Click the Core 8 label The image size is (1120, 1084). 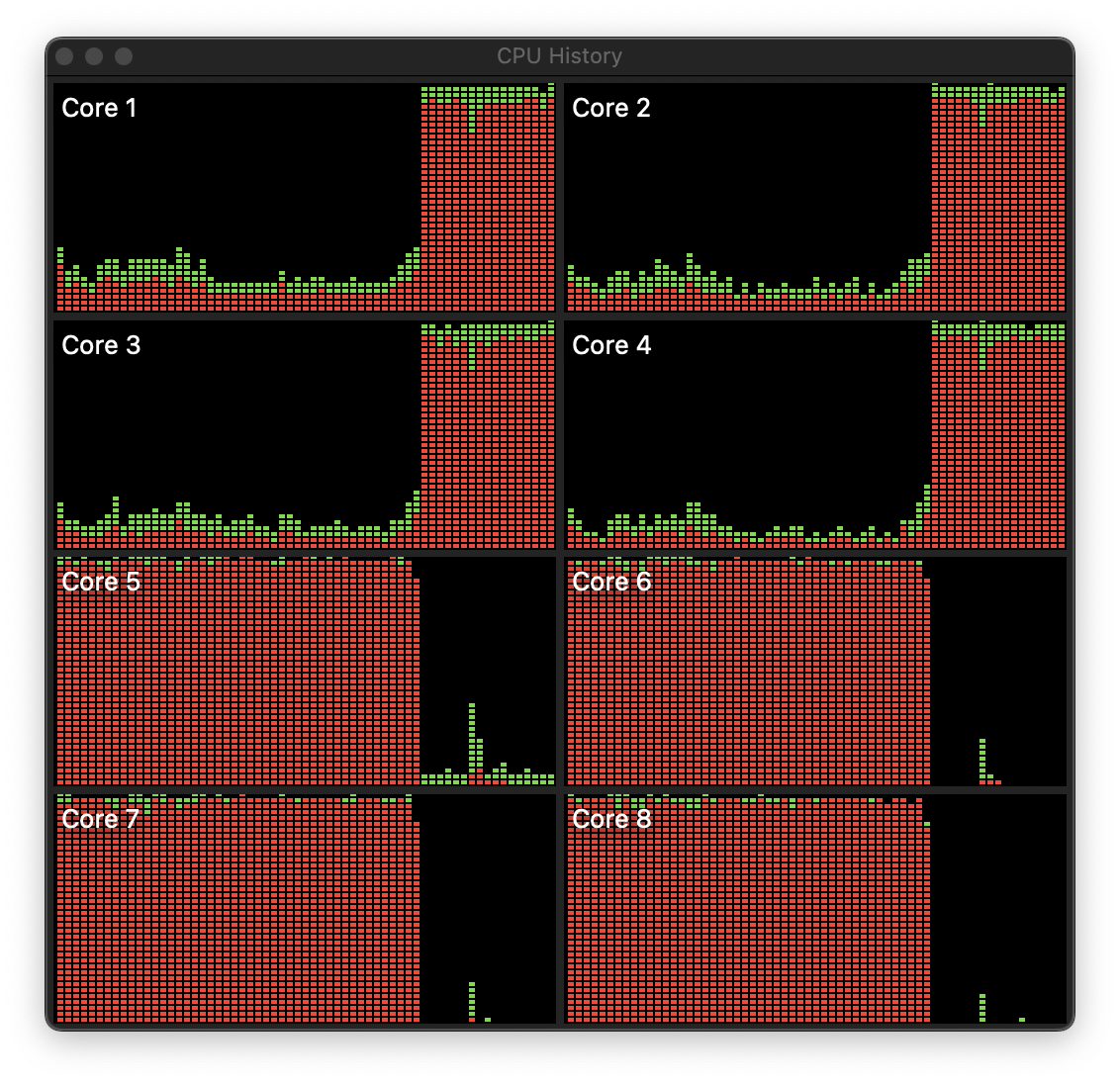[x=611, y=819]
